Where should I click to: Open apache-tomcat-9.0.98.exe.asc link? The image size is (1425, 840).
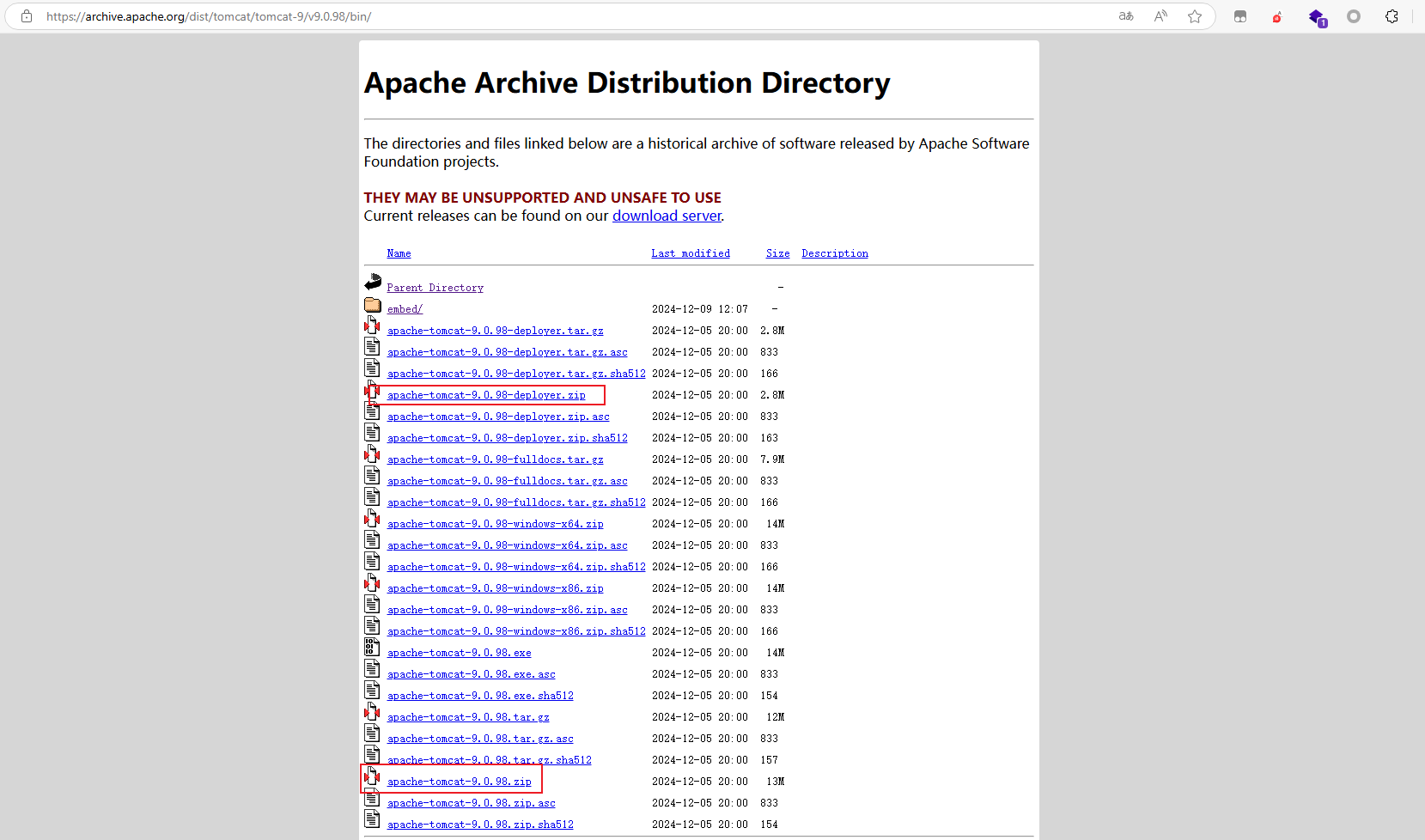471,674
